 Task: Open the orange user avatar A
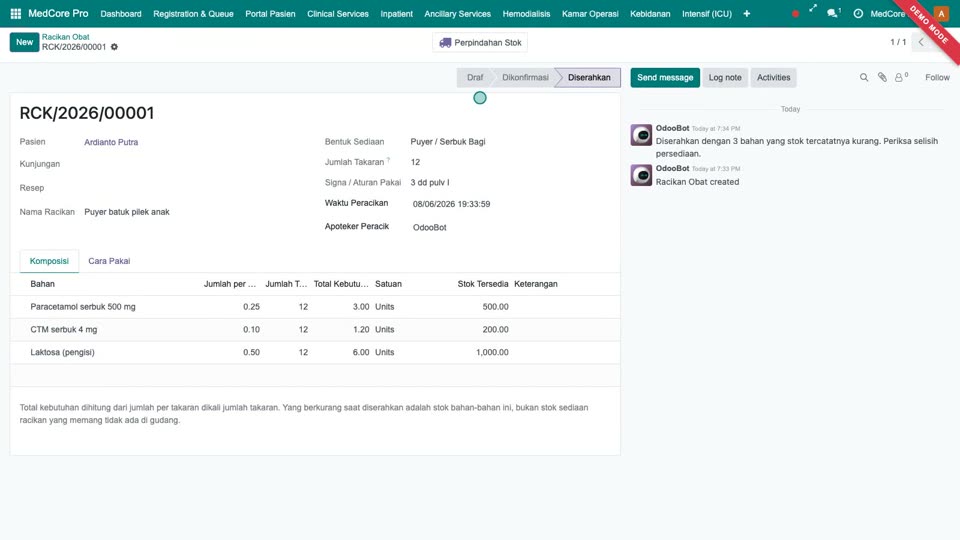pyautogui.click(x=941, y=13)
